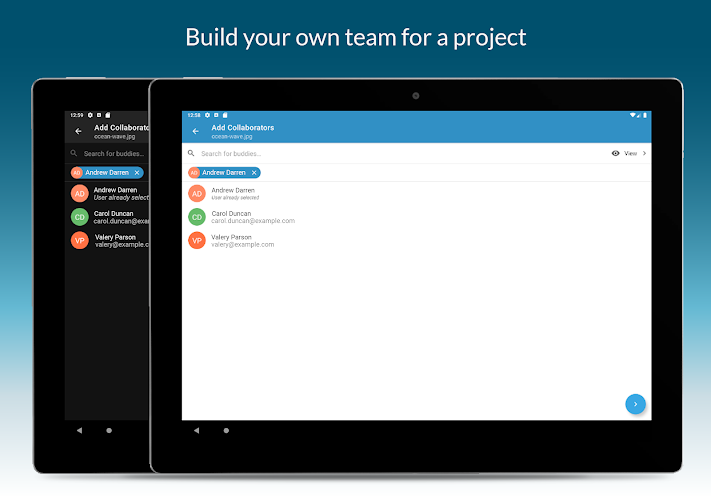The width and height of the screenshot is (711, 500).
Task: Tap Android home circle on light tablet
Action: point(226,430)
